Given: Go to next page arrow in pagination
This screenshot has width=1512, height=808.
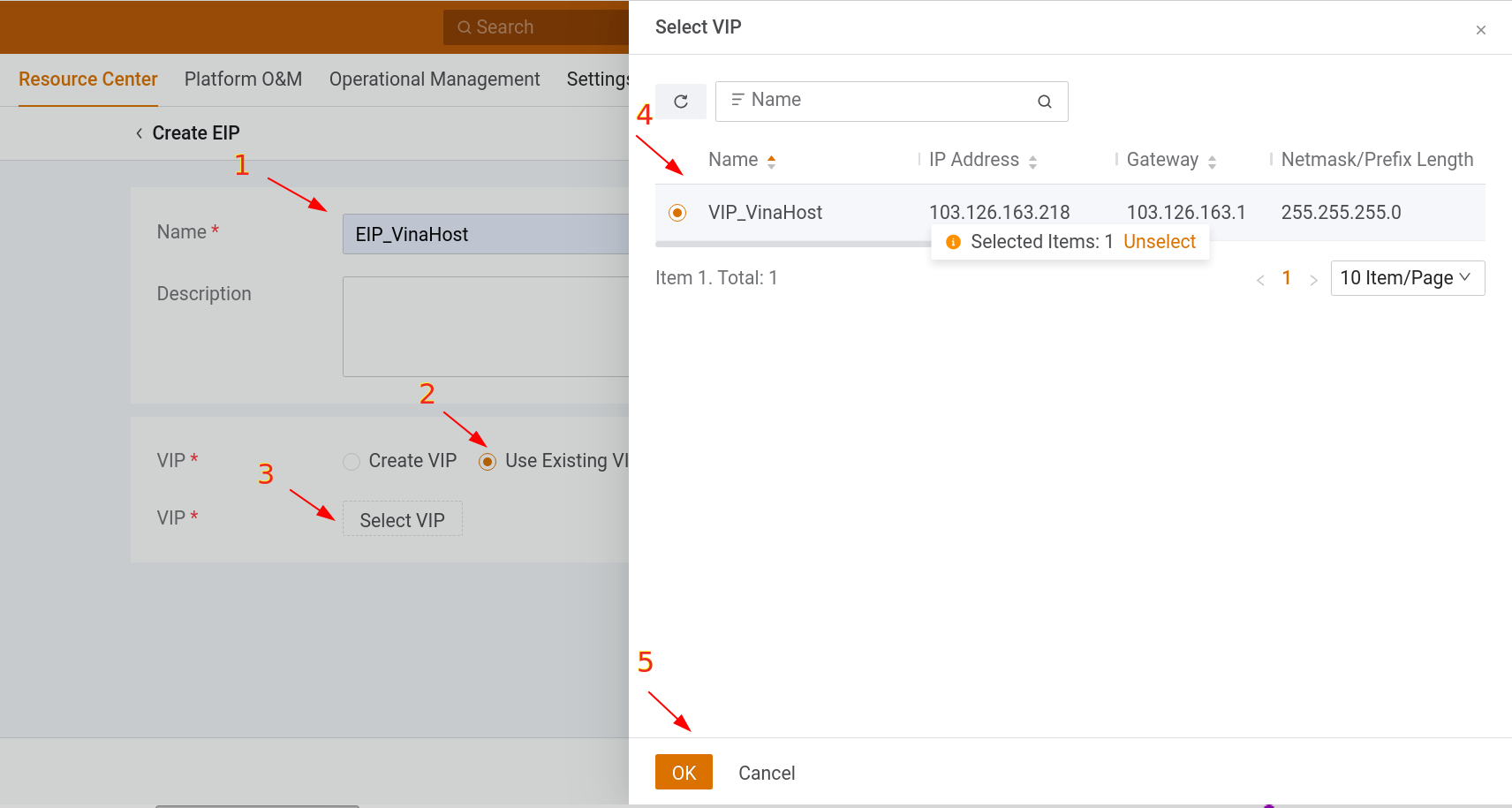Looking at the screenshot, I should coord(1313,280).
